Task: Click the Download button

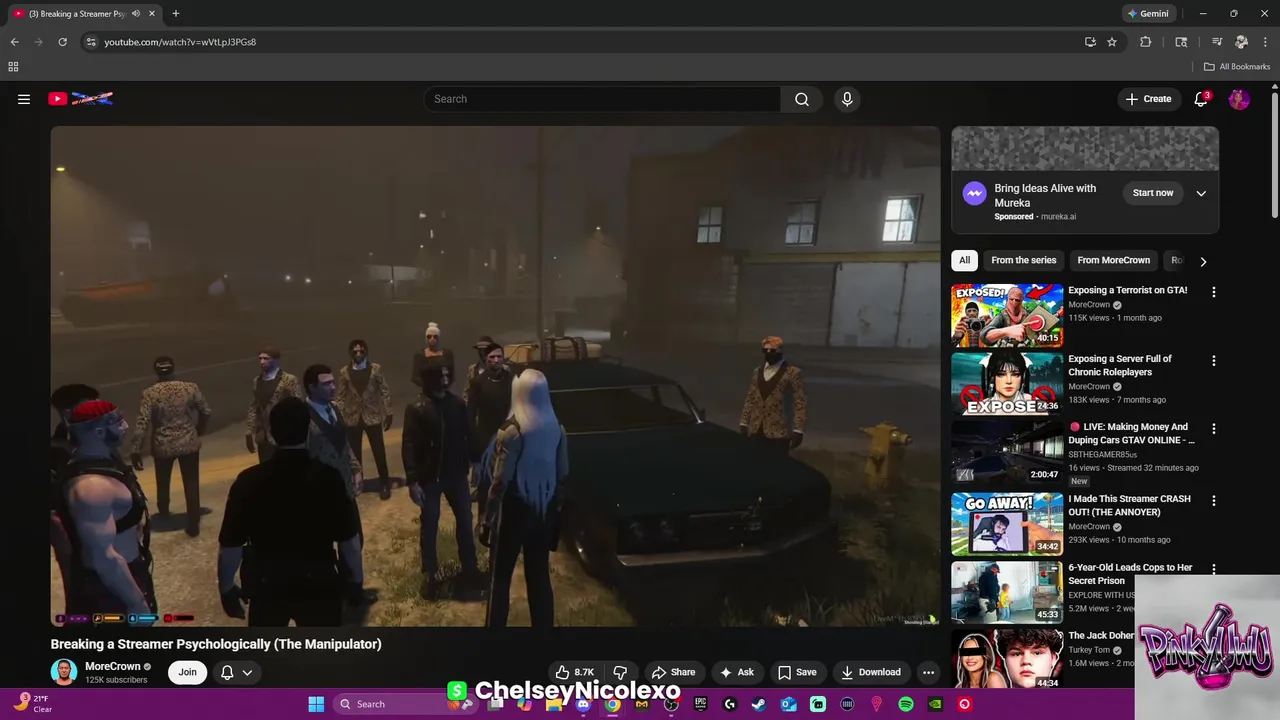Action: (x=871, y=672)
